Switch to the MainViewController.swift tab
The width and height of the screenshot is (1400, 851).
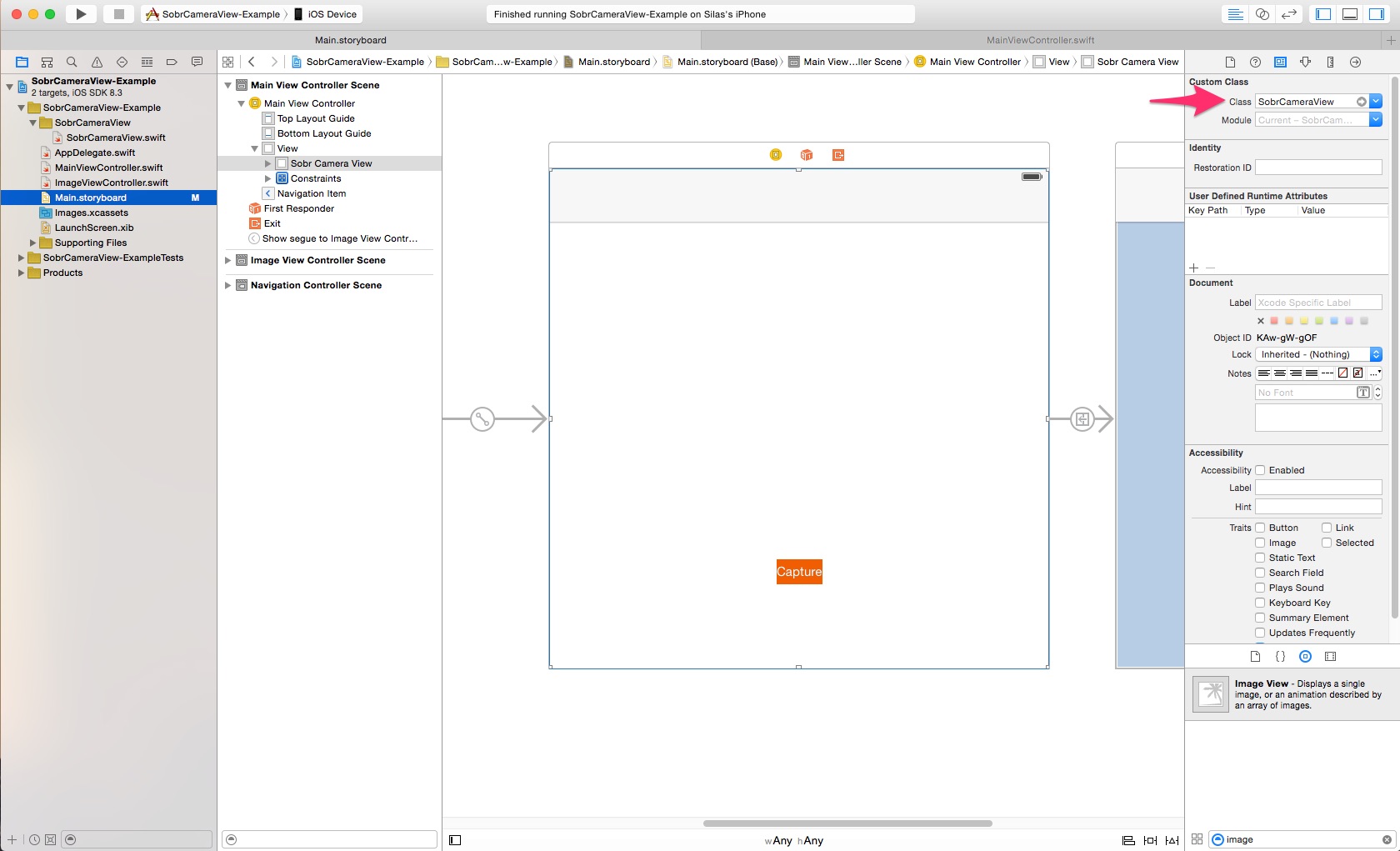(1041, 40)
